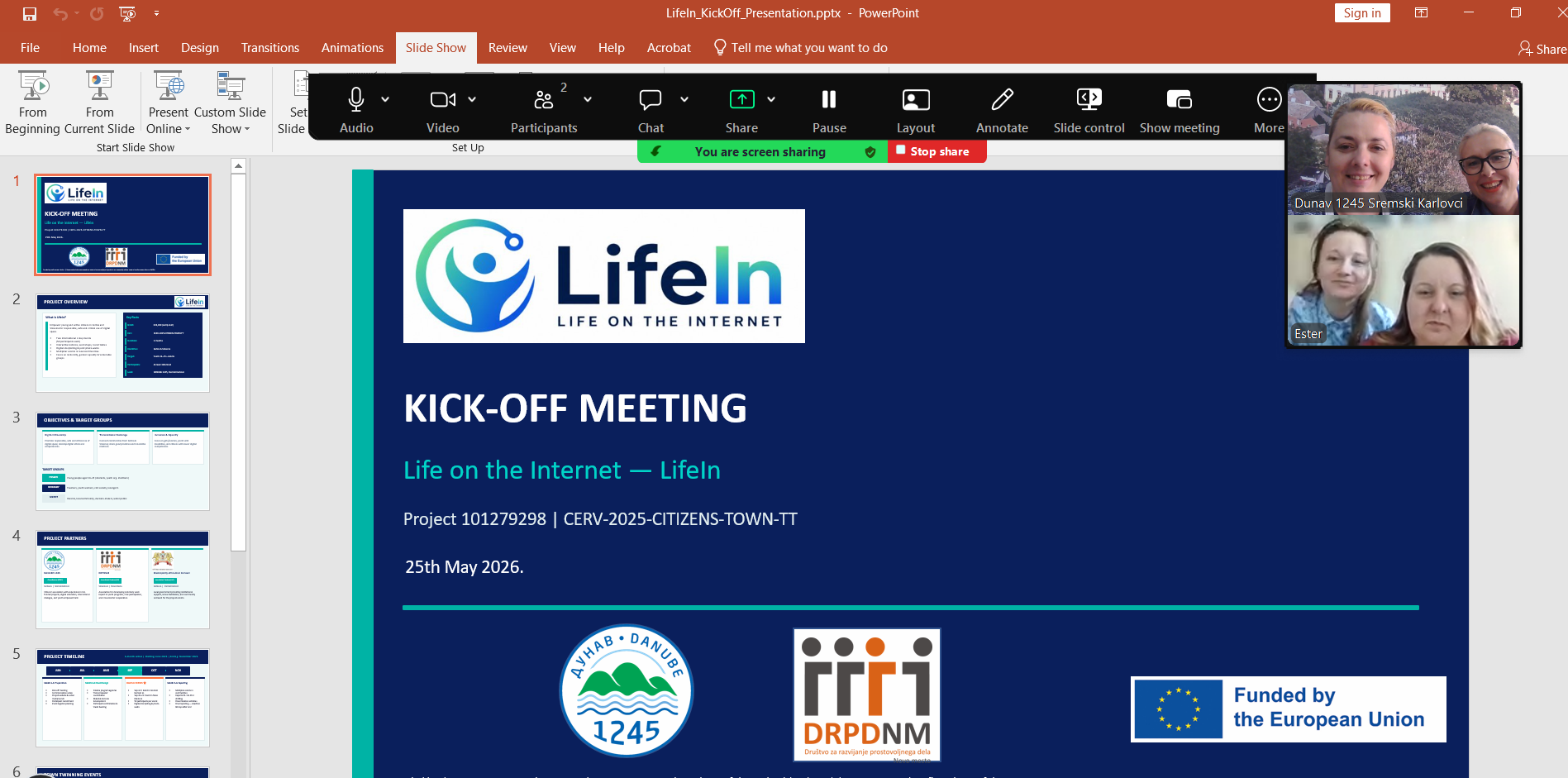This screenshot has width=1568, height=778.
Task: Mute audio with Zoom microphone icon
Action: coord(356,100)
